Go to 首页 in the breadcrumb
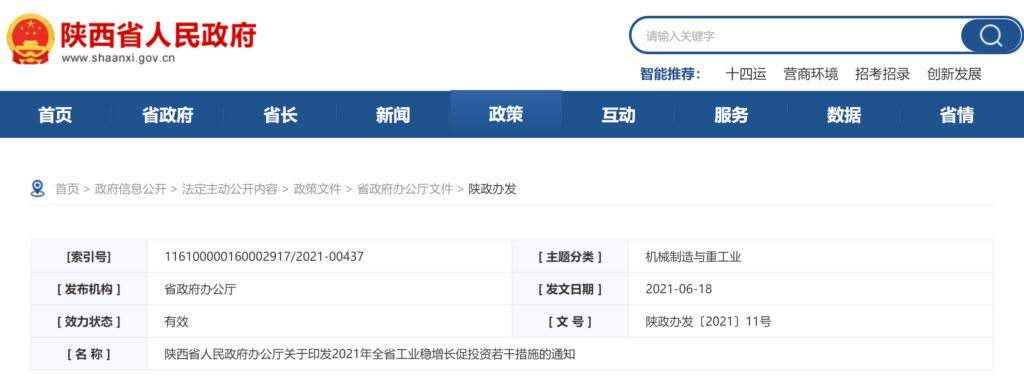Screen dimensions: 1024x382 tap(67, 189)
